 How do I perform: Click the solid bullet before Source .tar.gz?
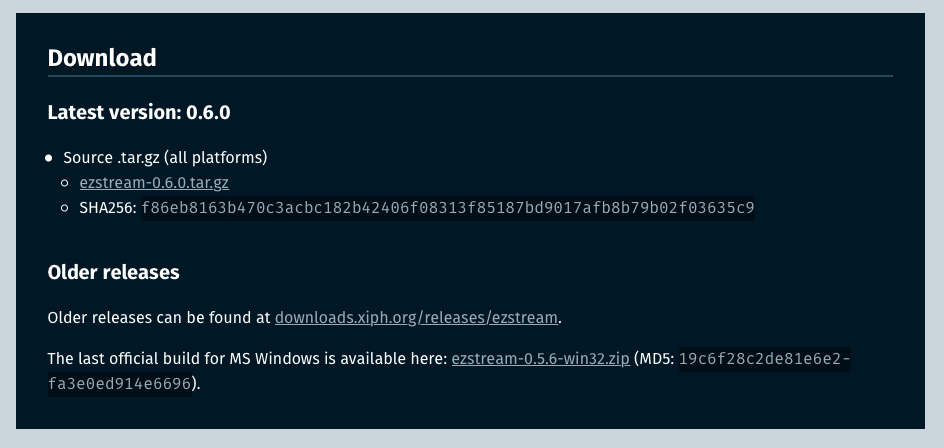point(49,158)
